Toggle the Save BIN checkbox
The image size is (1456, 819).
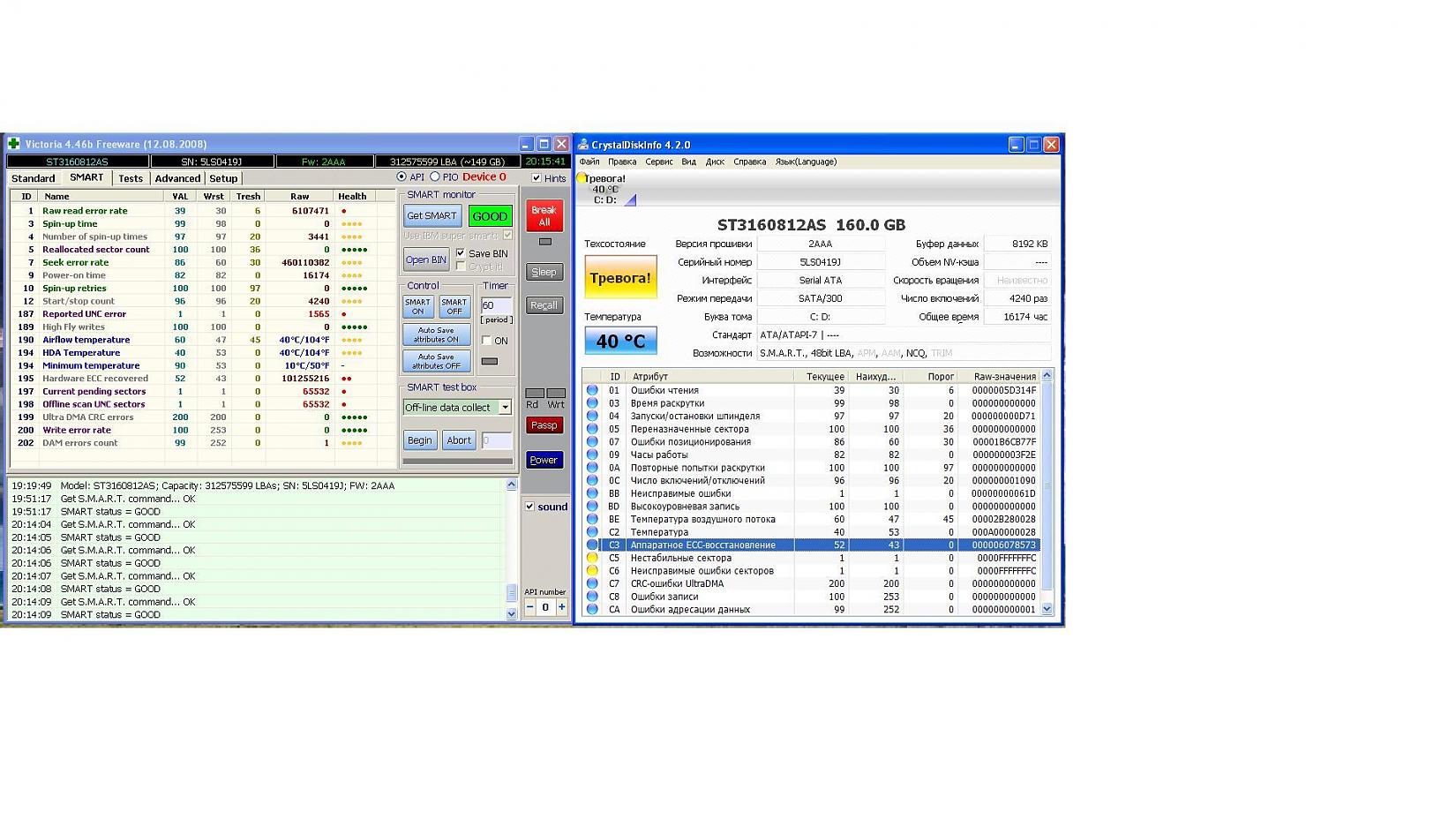[x=461, y=253]
